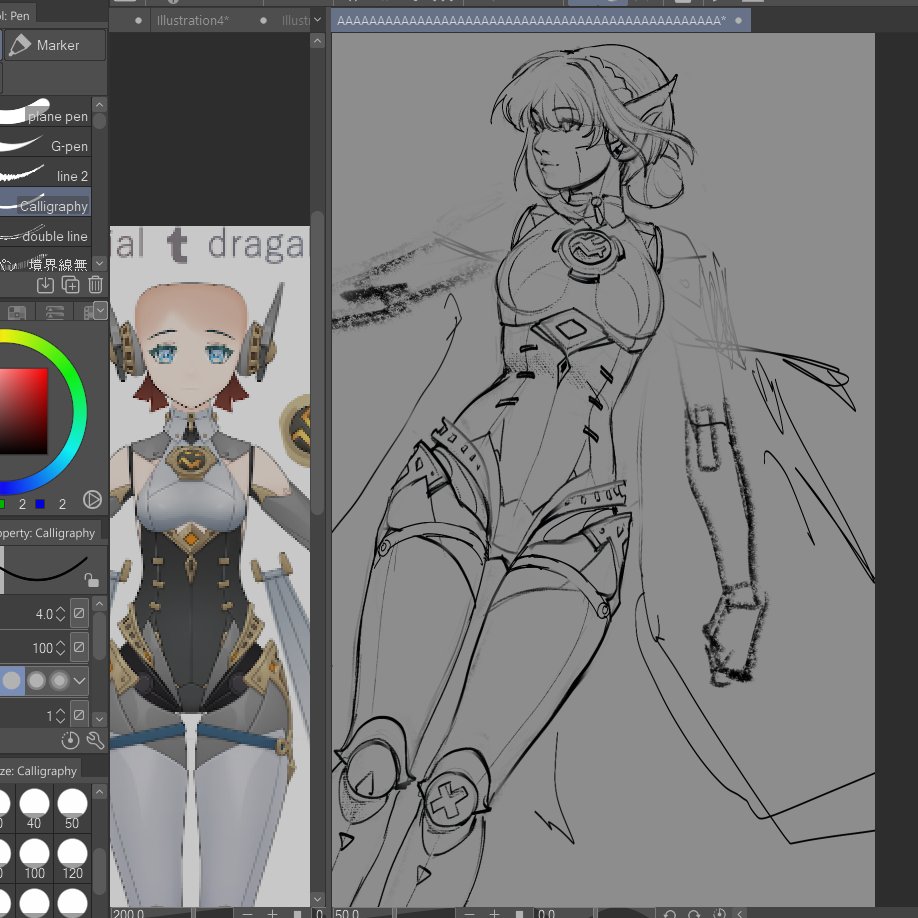Open stabilization dynamics settings button
This screenshot has height=918, width=918.
79,715
